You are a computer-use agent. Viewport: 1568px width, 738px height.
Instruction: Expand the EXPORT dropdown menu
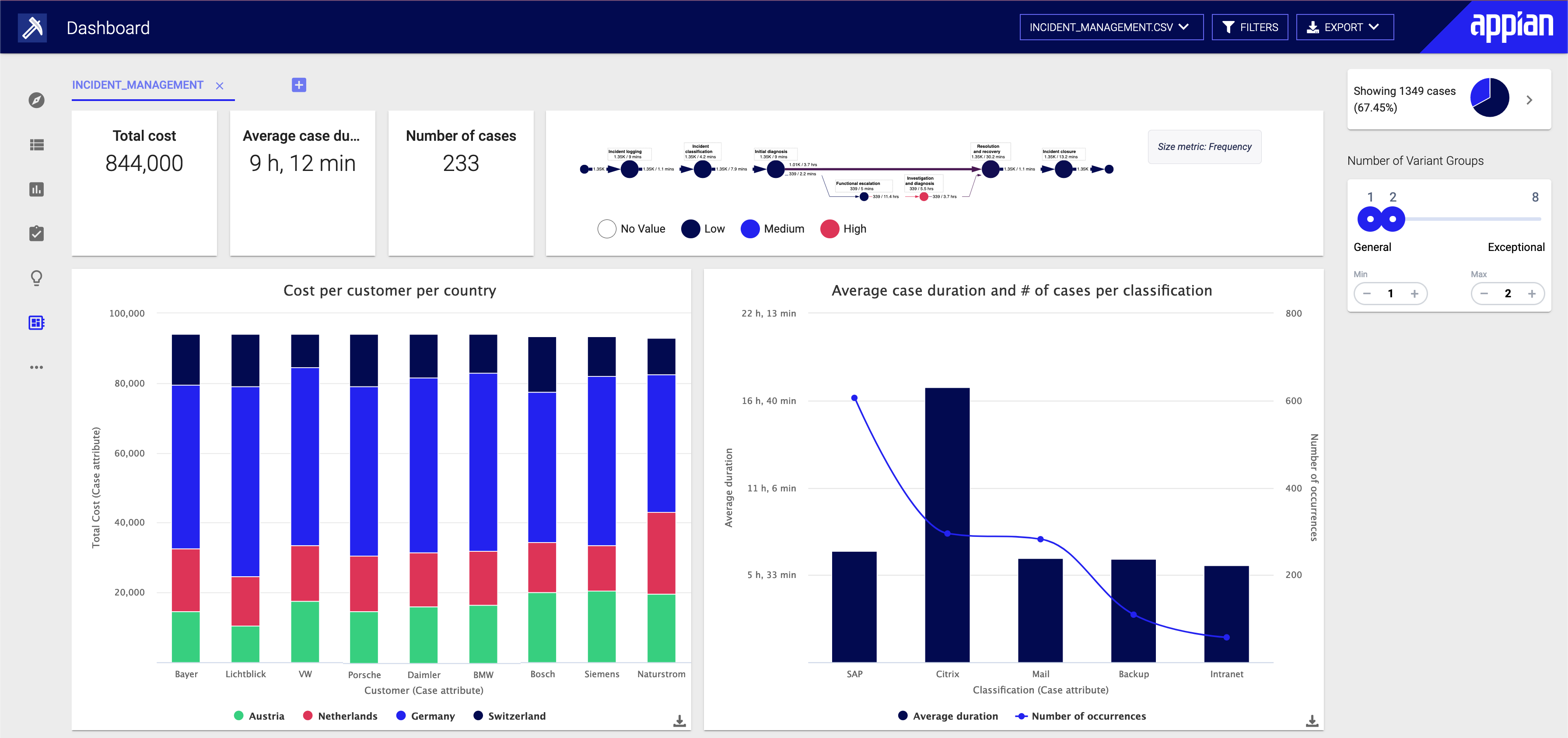click(1345, 27)
